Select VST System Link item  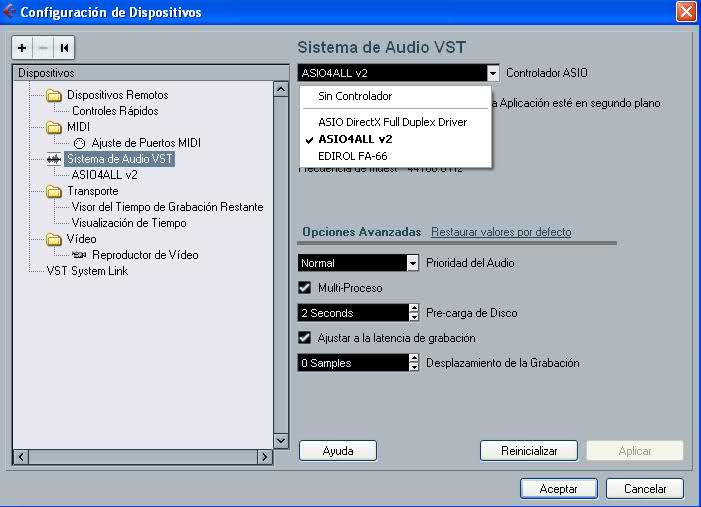pyautogui.click(x=87, y=271)
